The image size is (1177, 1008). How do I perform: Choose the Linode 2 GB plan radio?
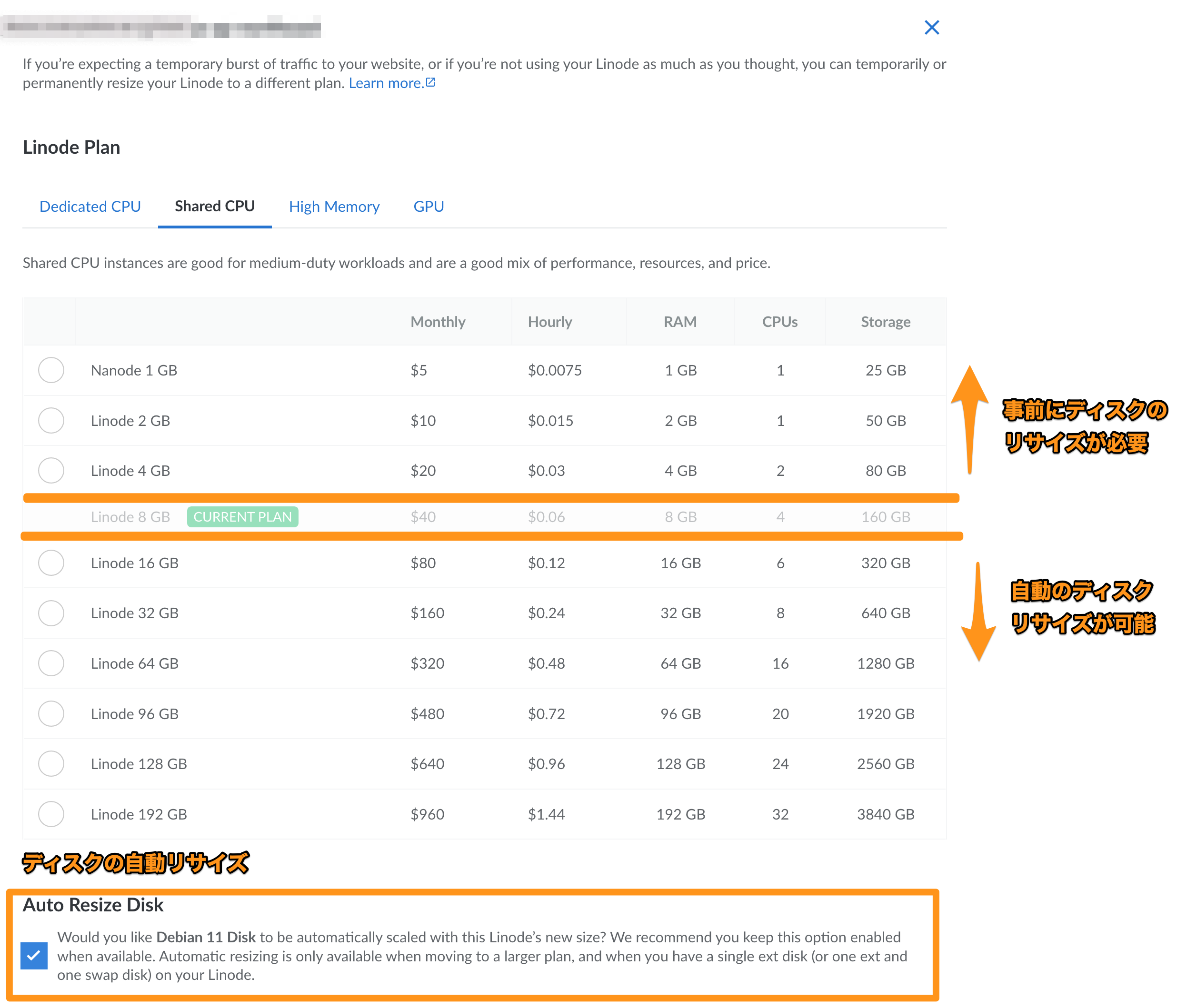coord(51,420)
